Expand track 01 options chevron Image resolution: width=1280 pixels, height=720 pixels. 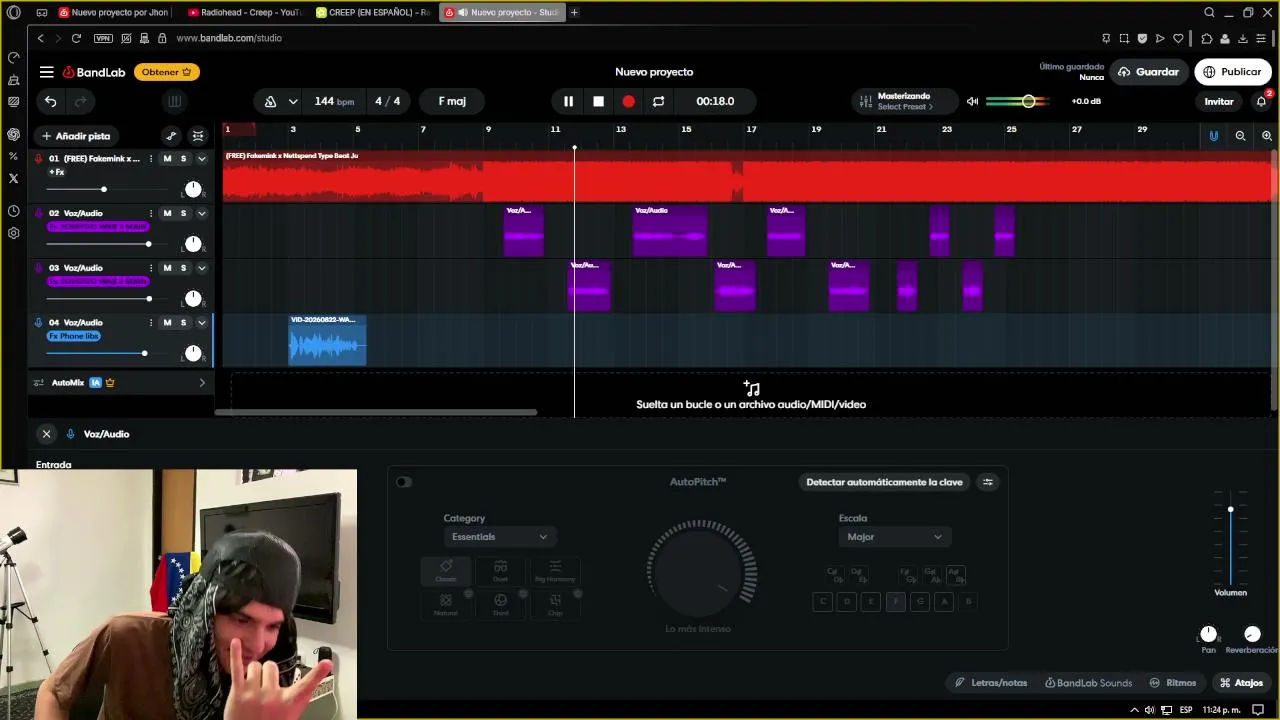[x=201, y=159]
